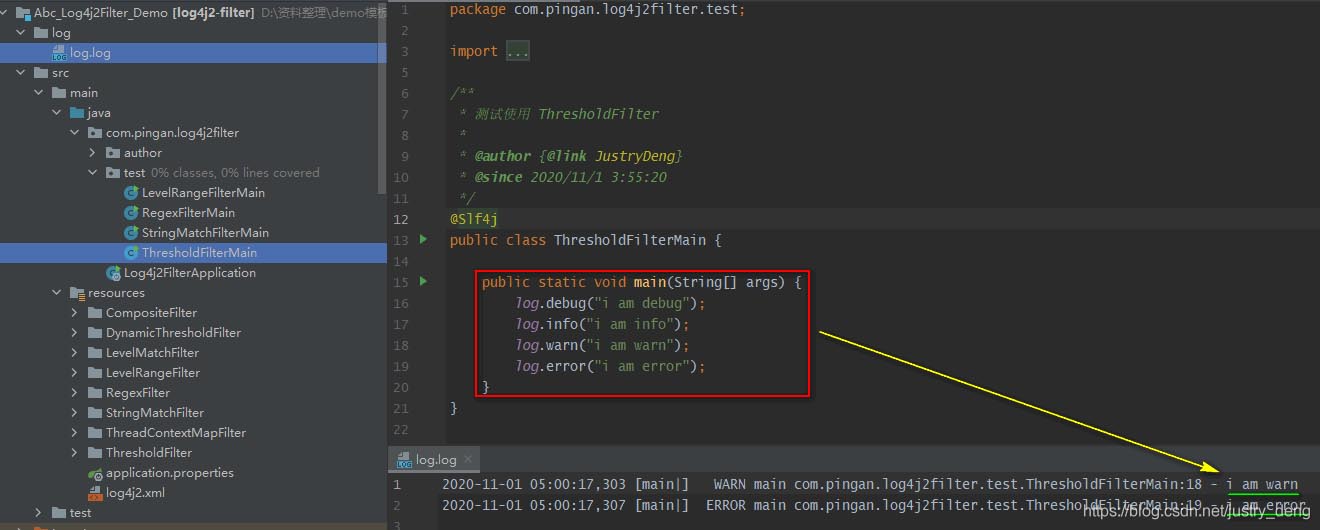Click the Abc_Log4j2Filter_Demo module icon
Screen dimensions: 1320x530
[x=23, y=13]
